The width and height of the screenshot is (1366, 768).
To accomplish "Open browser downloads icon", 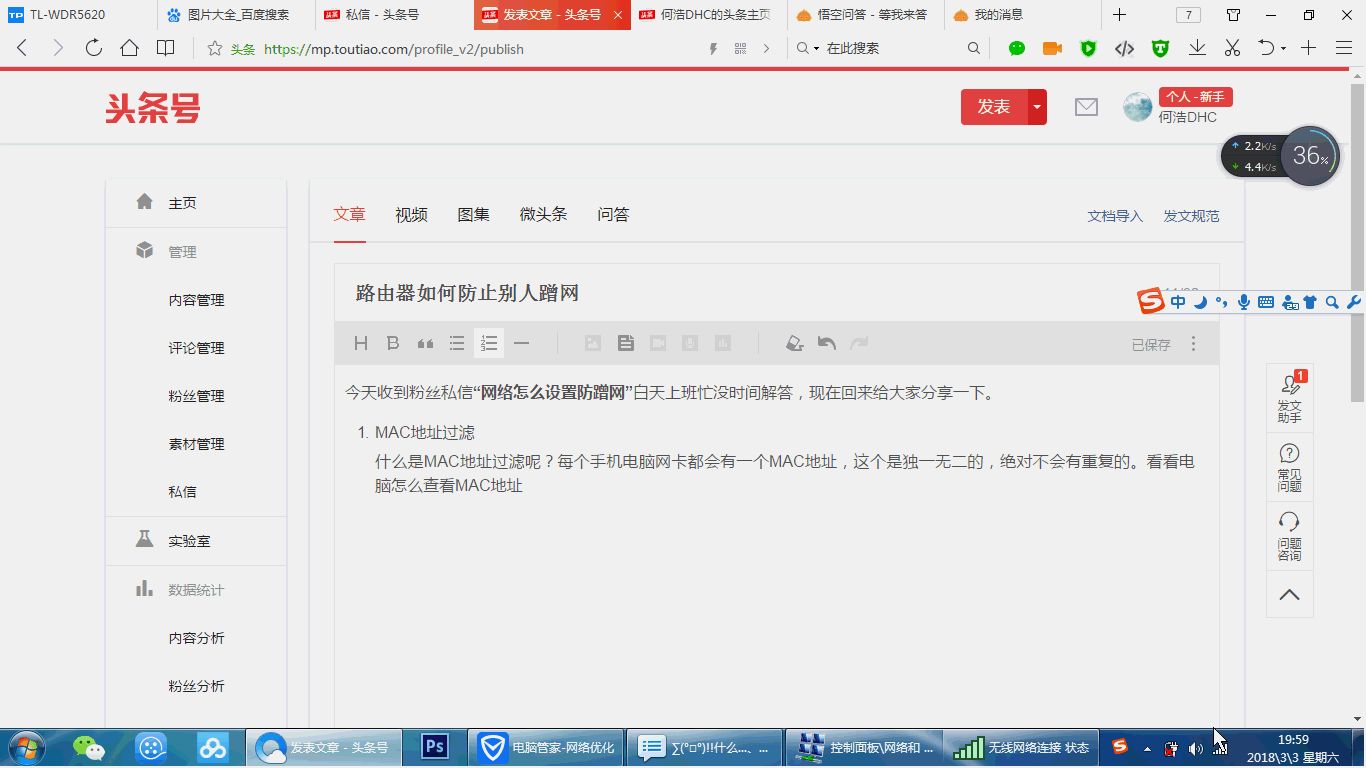I will pos(1197,48).
